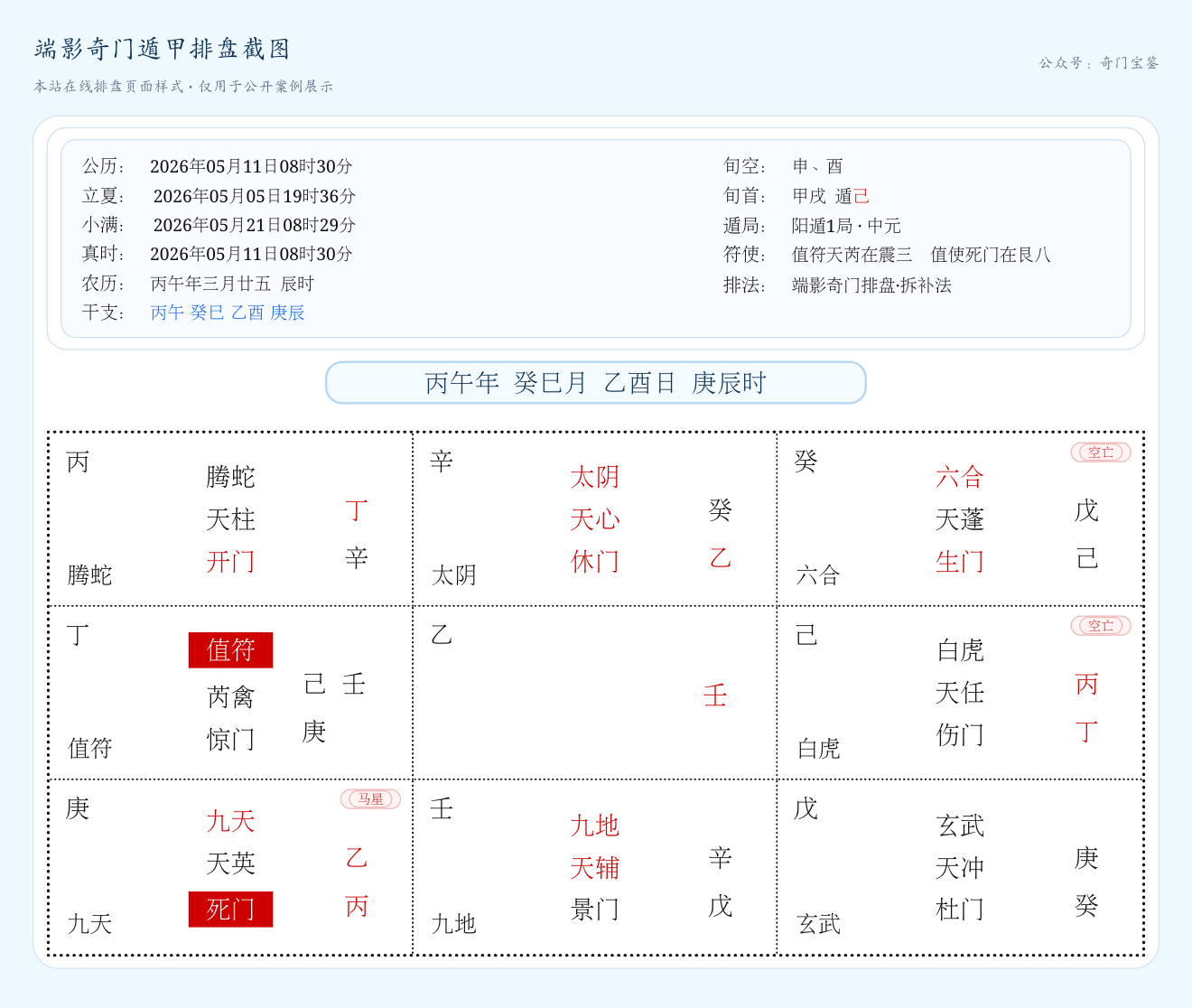The width and height of the screenshot is (1192, 1008).
Task: Select the red 值符 highlighted box
Action: pyautogui.click(x=230, y=650)
